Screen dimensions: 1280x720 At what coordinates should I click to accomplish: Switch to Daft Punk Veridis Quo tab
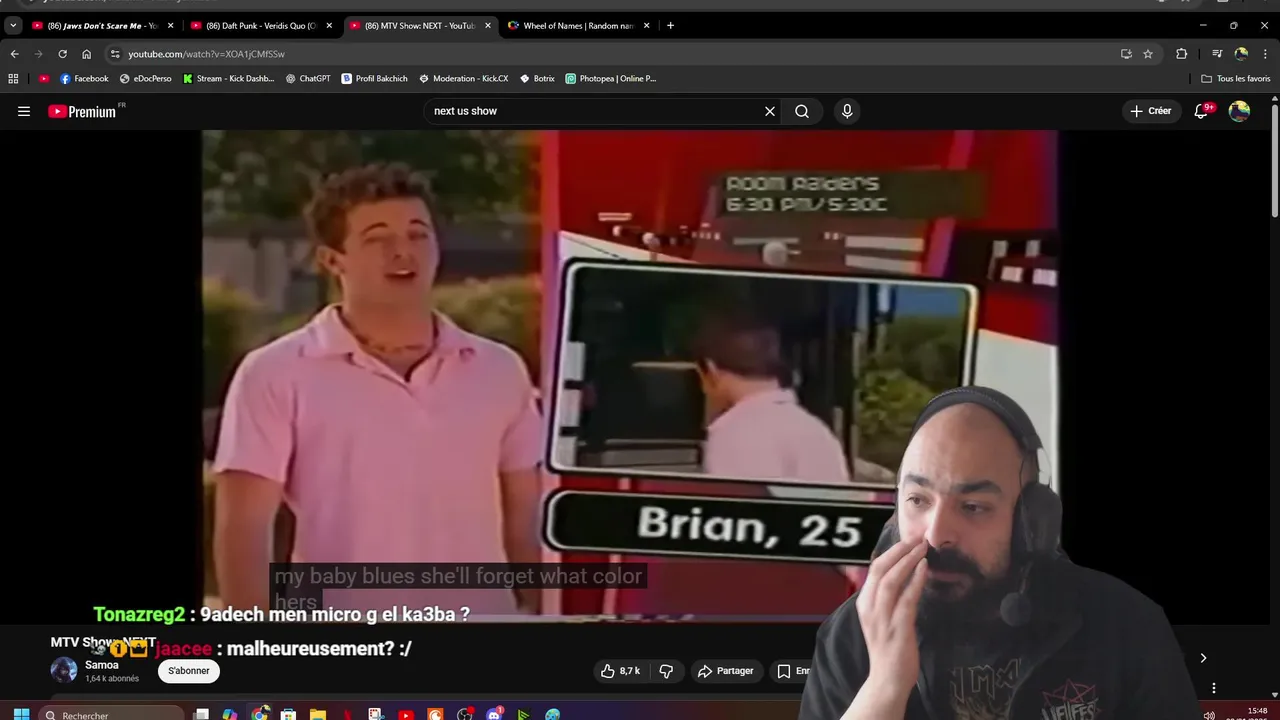pos(261,25)
